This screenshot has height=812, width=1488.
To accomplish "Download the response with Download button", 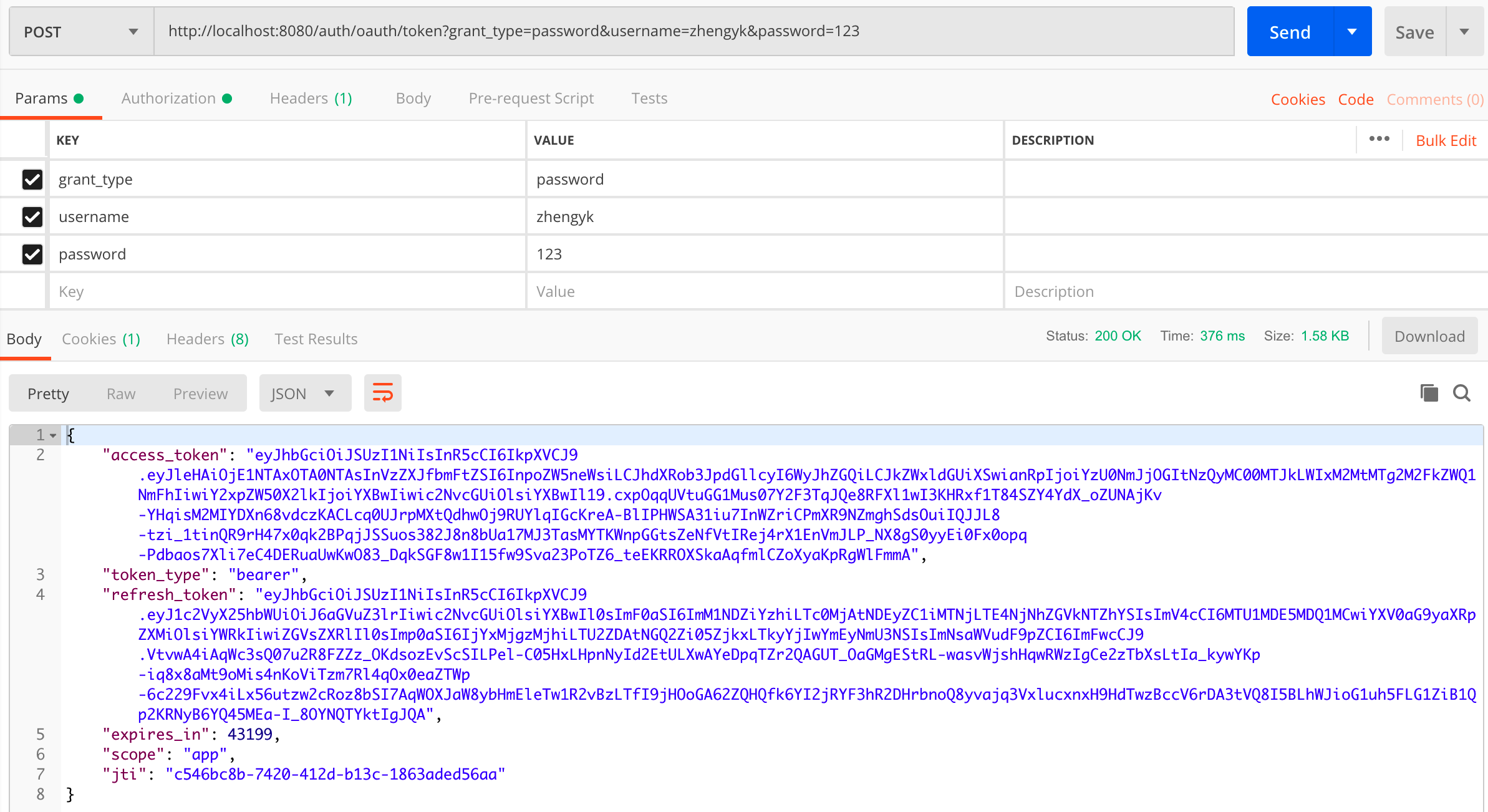I will [x=1429, y=337].
